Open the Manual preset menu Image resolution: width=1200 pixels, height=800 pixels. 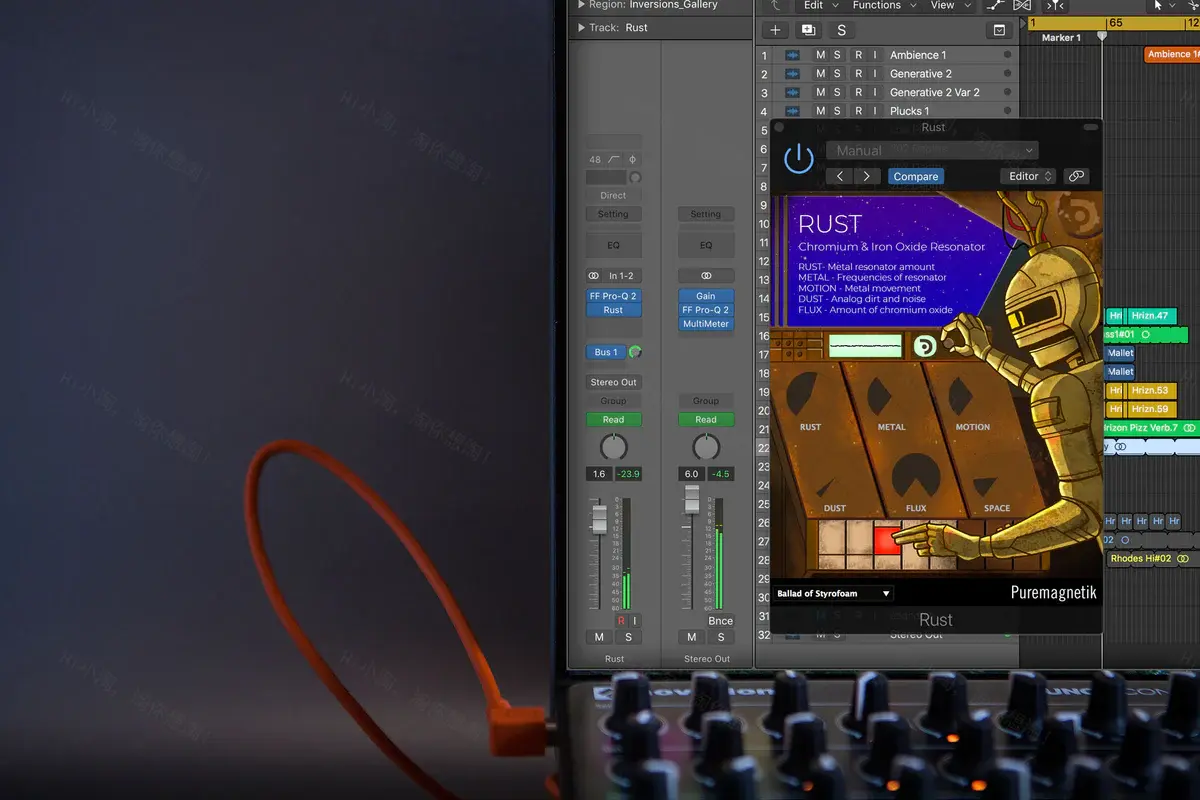point(930,150)
